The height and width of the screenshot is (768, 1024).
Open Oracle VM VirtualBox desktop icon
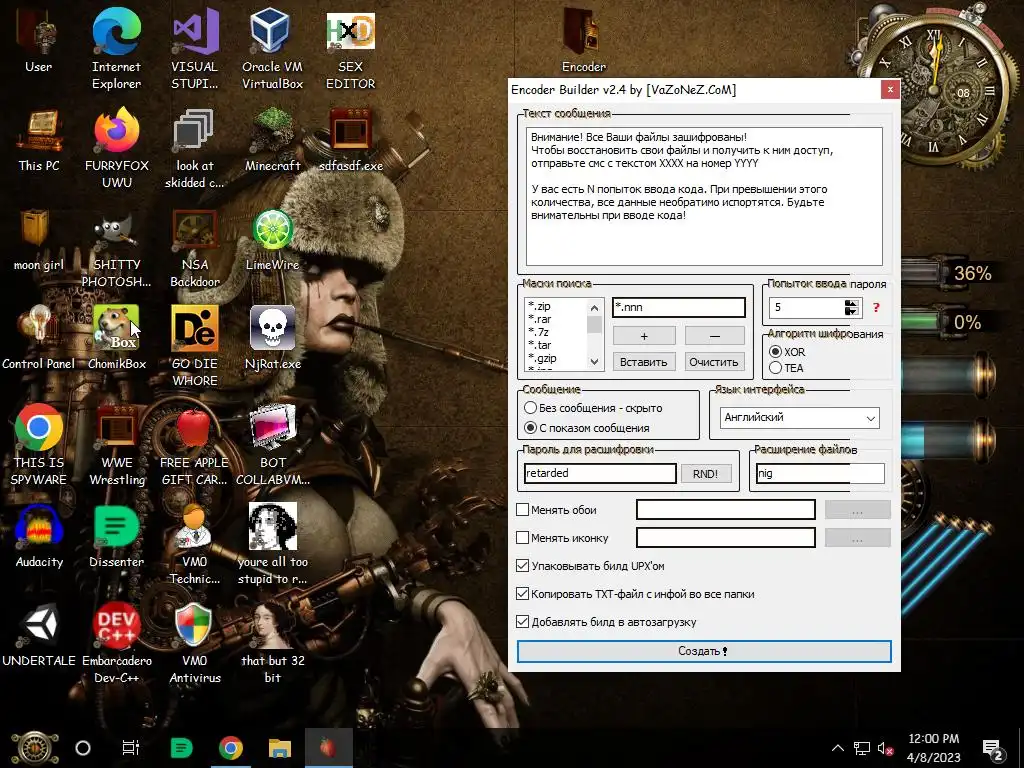pyautogui.click(x=272, y=48)
